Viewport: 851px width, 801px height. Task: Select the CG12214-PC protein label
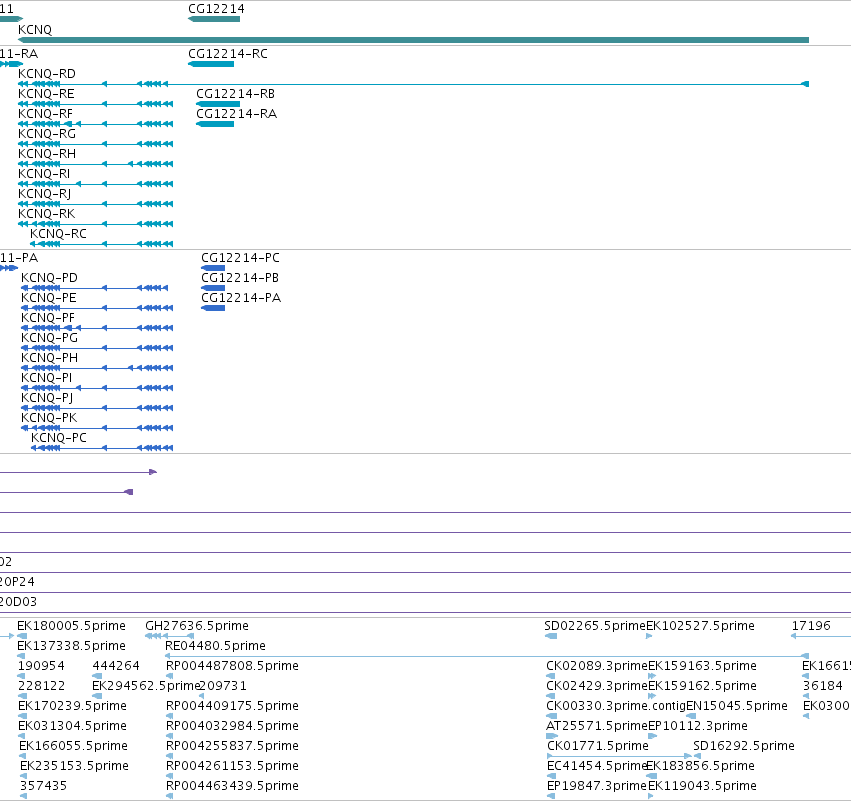[240, 258]
